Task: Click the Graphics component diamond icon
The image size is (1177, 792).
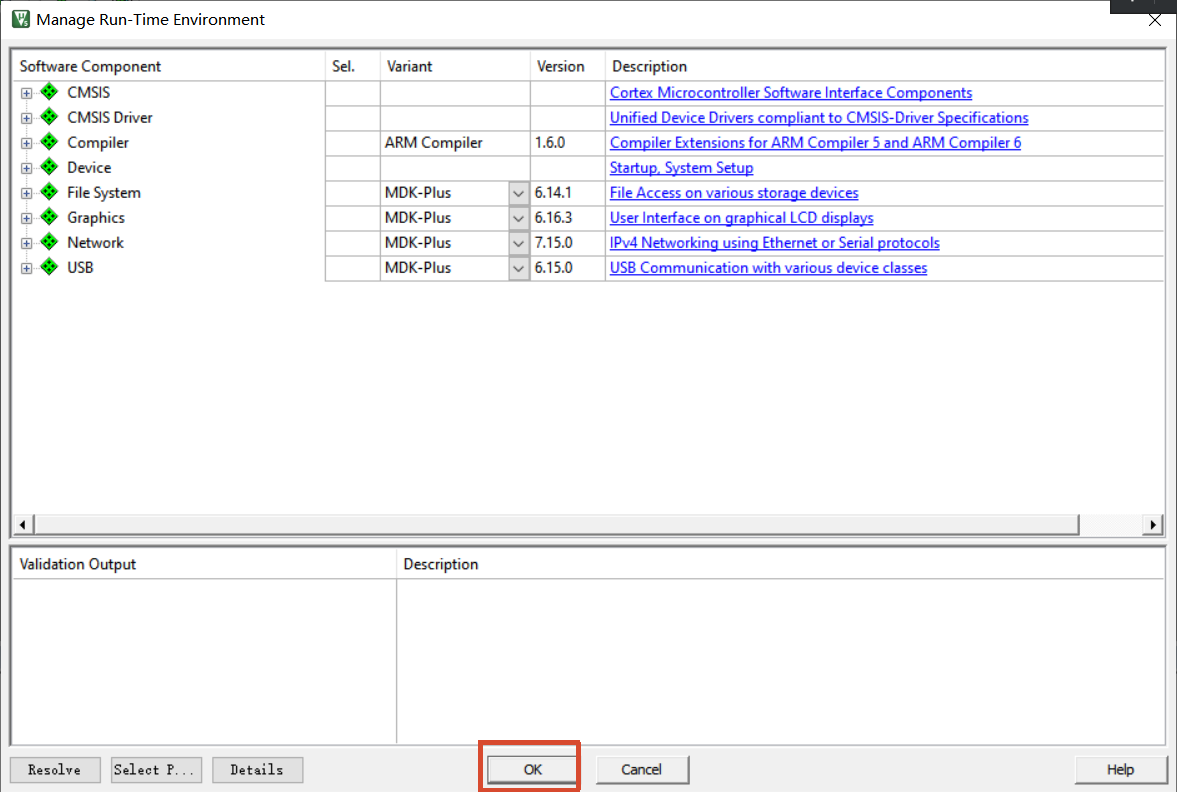Action: [50, 217]
